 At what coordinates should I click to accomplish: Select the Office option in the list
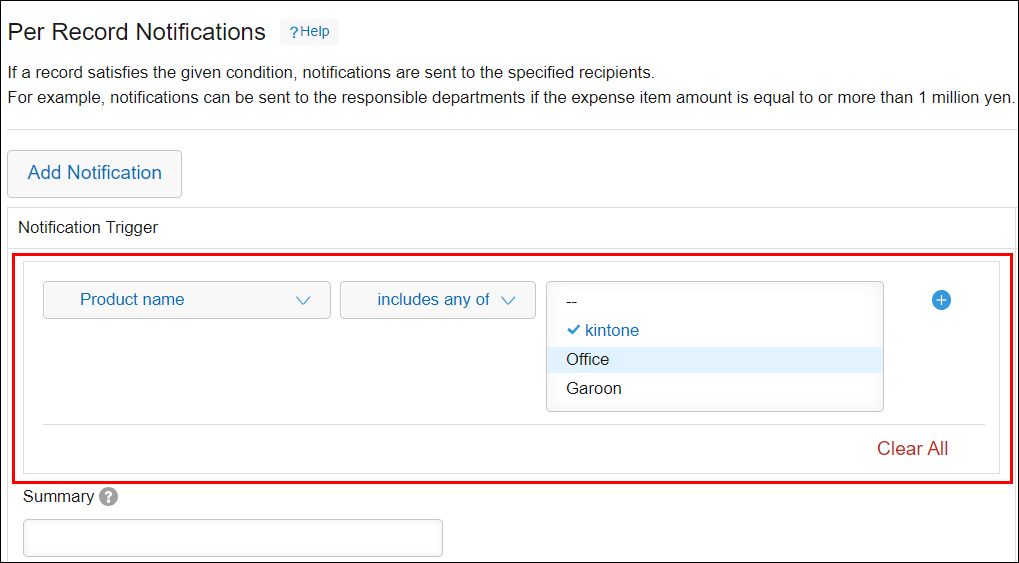[x=588, y=359]
